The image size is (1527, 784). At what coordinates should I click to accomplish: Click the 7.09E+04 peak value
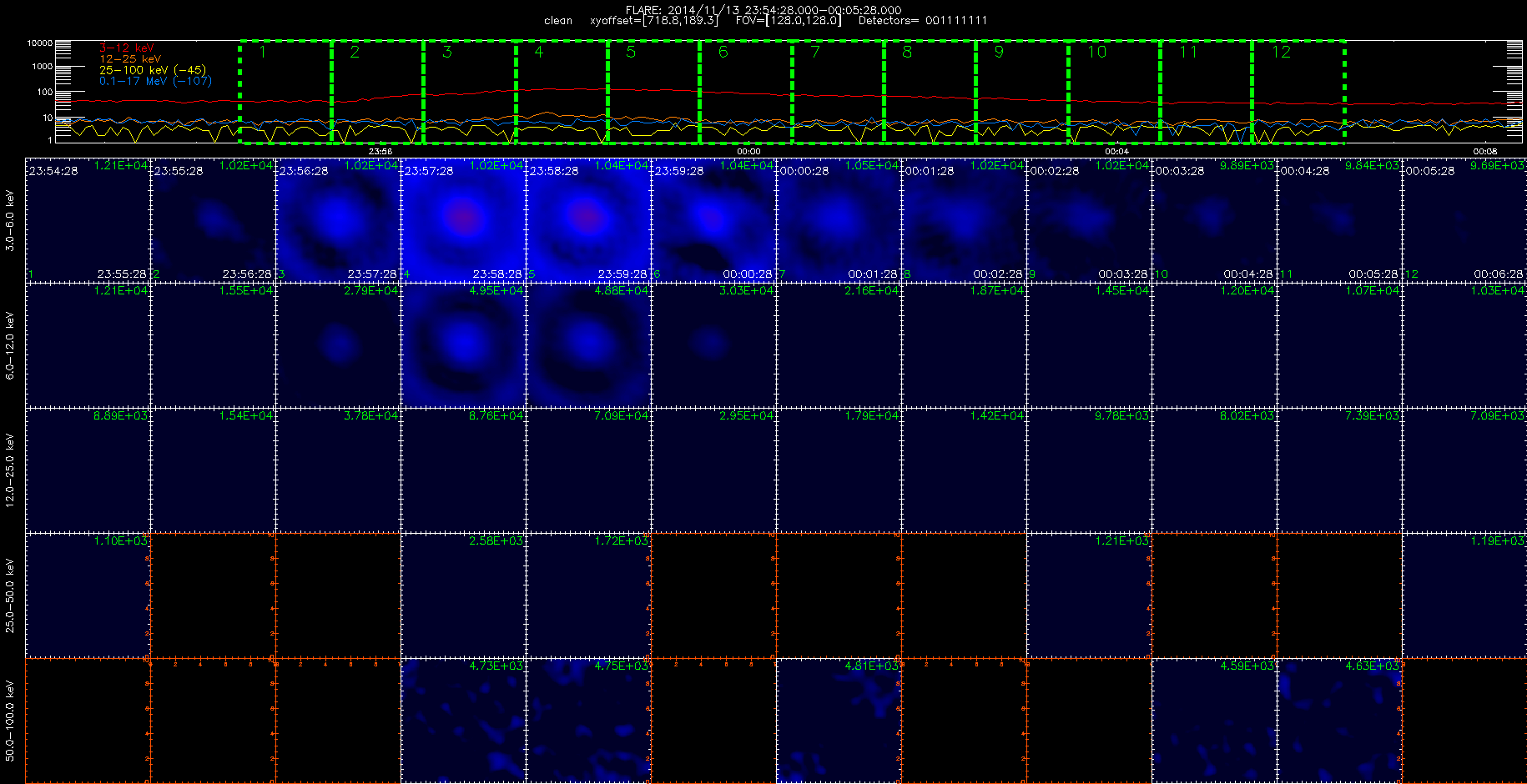point(622,415)
